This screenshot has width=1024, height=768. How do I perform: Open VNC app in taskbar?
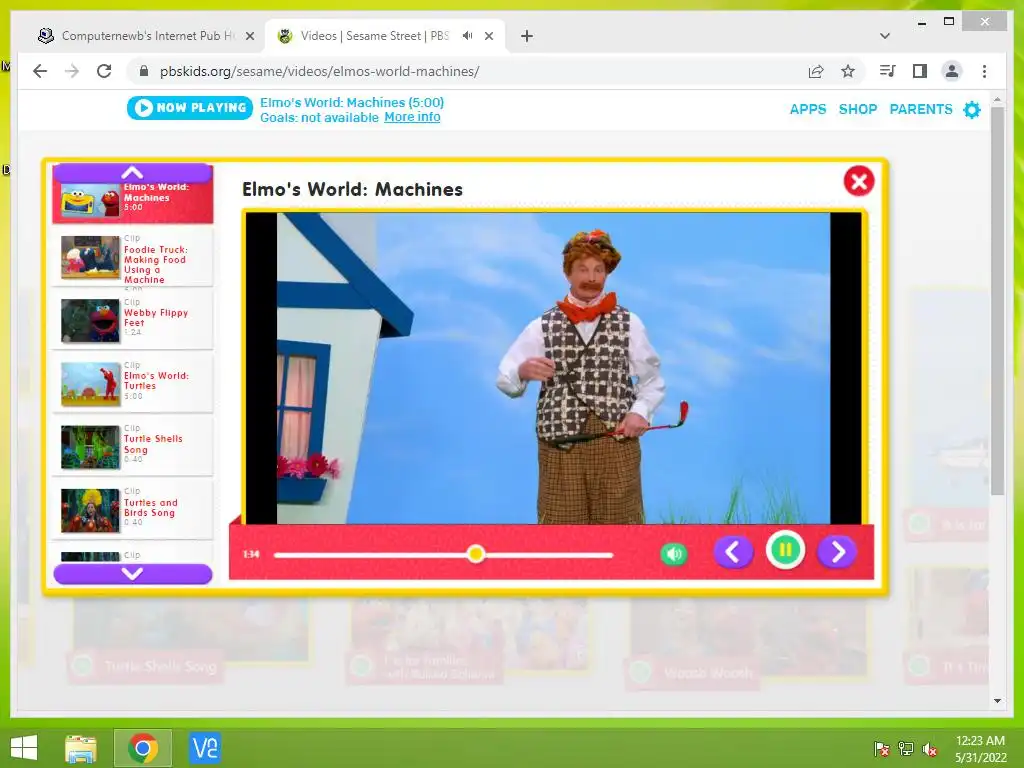204,748
